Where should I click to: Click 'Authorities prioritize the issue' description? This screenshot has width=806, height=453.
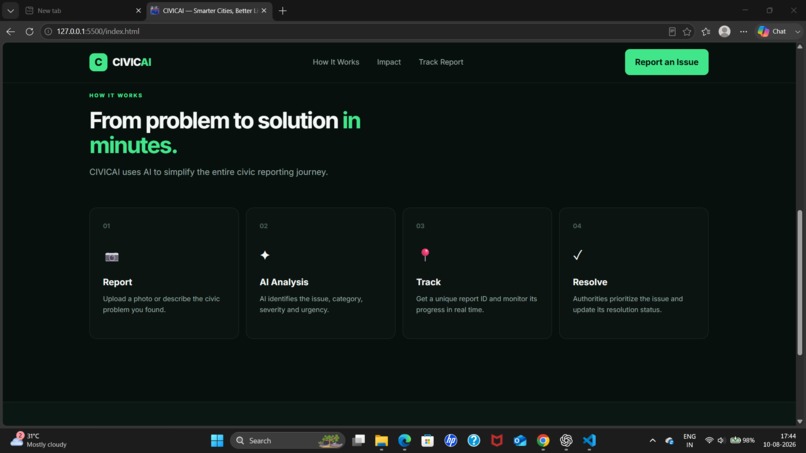pos(628,304)
